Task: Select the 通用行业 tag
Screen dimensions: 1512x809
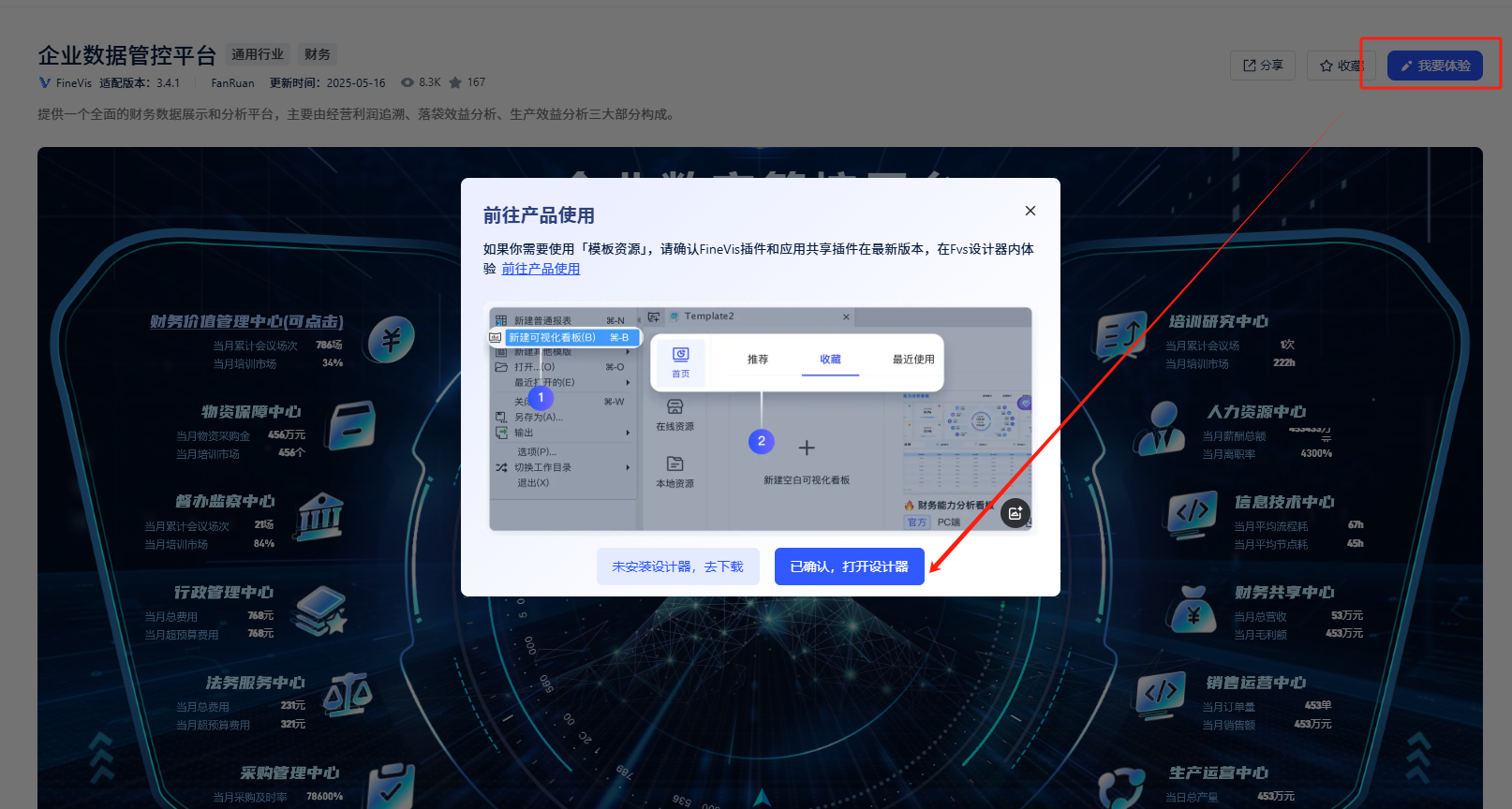Action: point(258,54)
